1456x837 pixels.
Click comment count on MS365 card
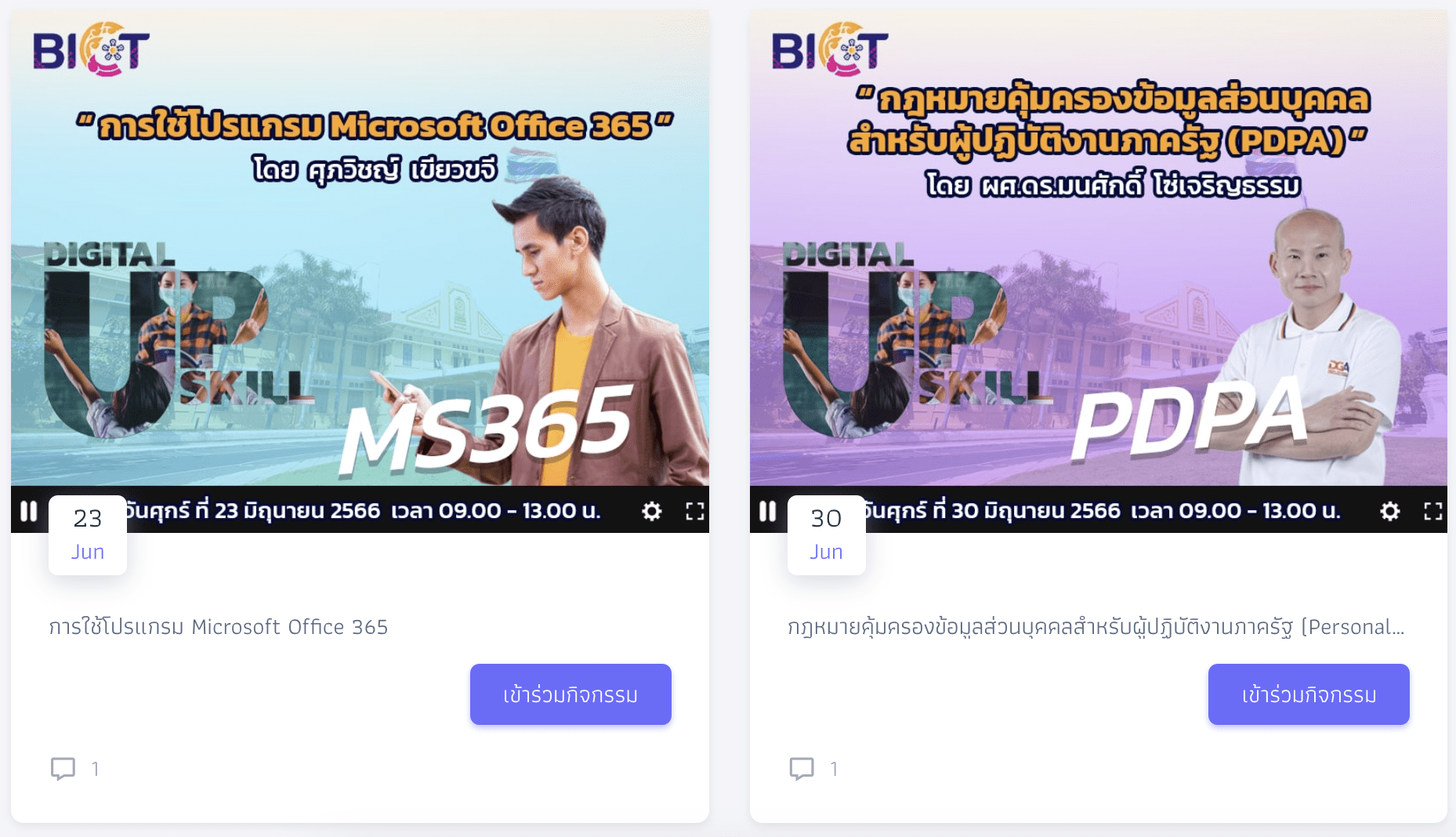click(x=95, y=769)
